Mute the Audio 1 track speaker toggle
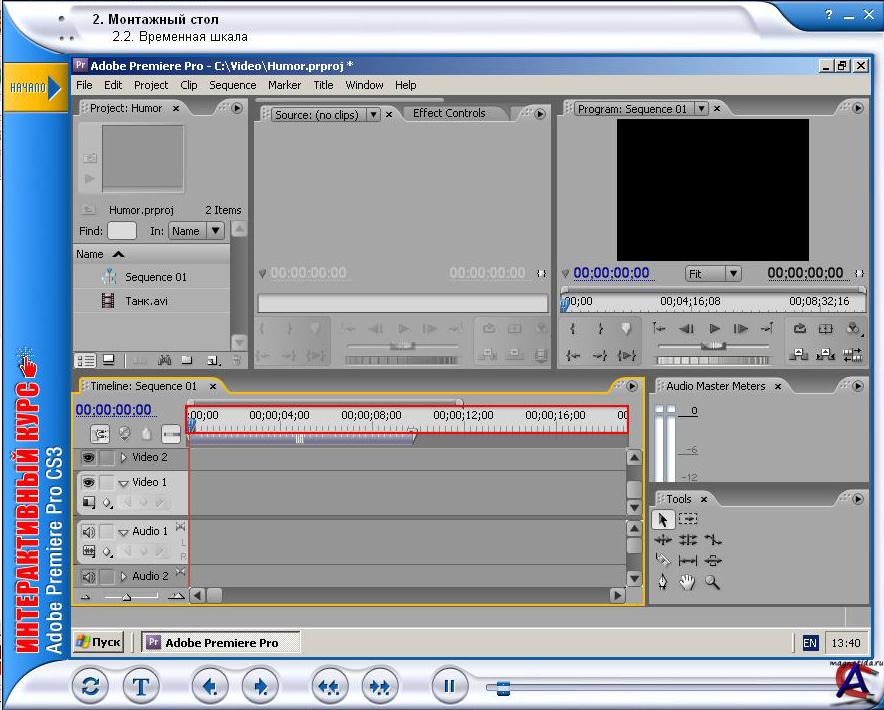The height and width of the screenshot is (710, 884). (x=88, y=532)
